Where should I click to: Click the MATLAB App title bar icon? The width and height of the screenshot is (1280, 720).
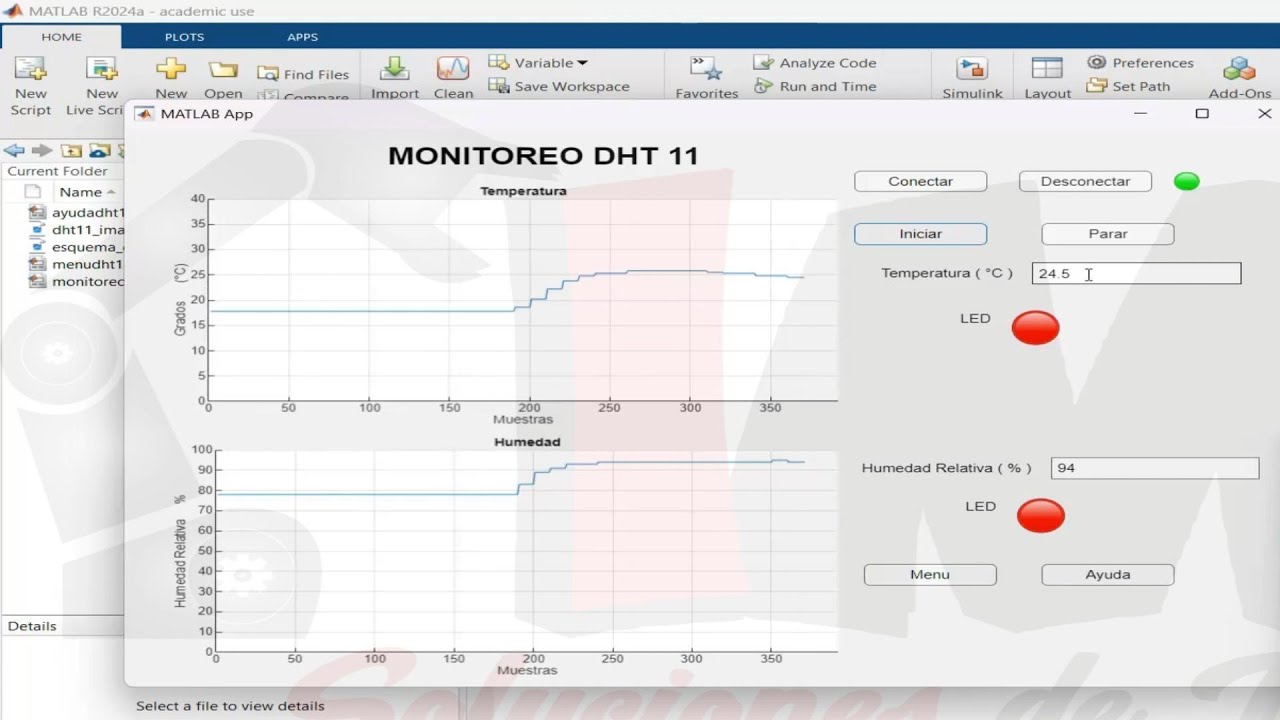[x=144, y=114]
